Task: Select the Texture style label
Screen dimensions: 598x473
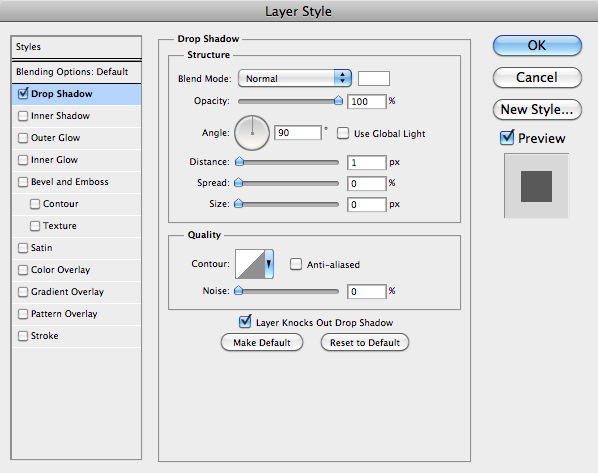Action: [59, 226]
